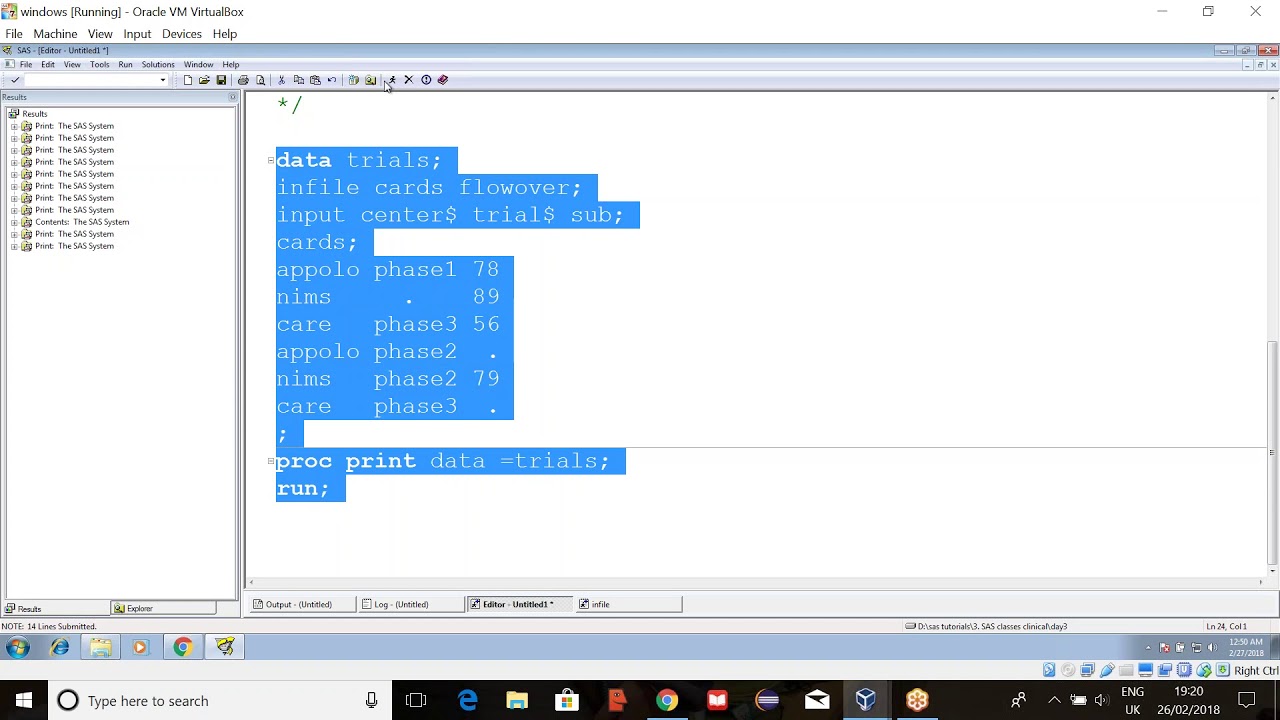Collapse the proc print step fold marker
The height and width of the screenshot is (720, 1280).
click(270, 461)
